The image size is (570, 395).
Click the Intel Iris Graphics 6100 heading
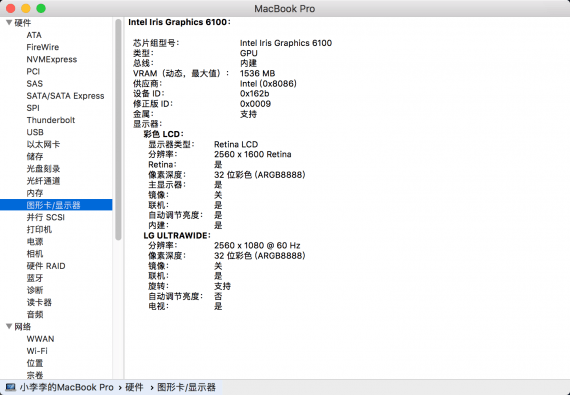pyautogui.click(x=179, y=22)
